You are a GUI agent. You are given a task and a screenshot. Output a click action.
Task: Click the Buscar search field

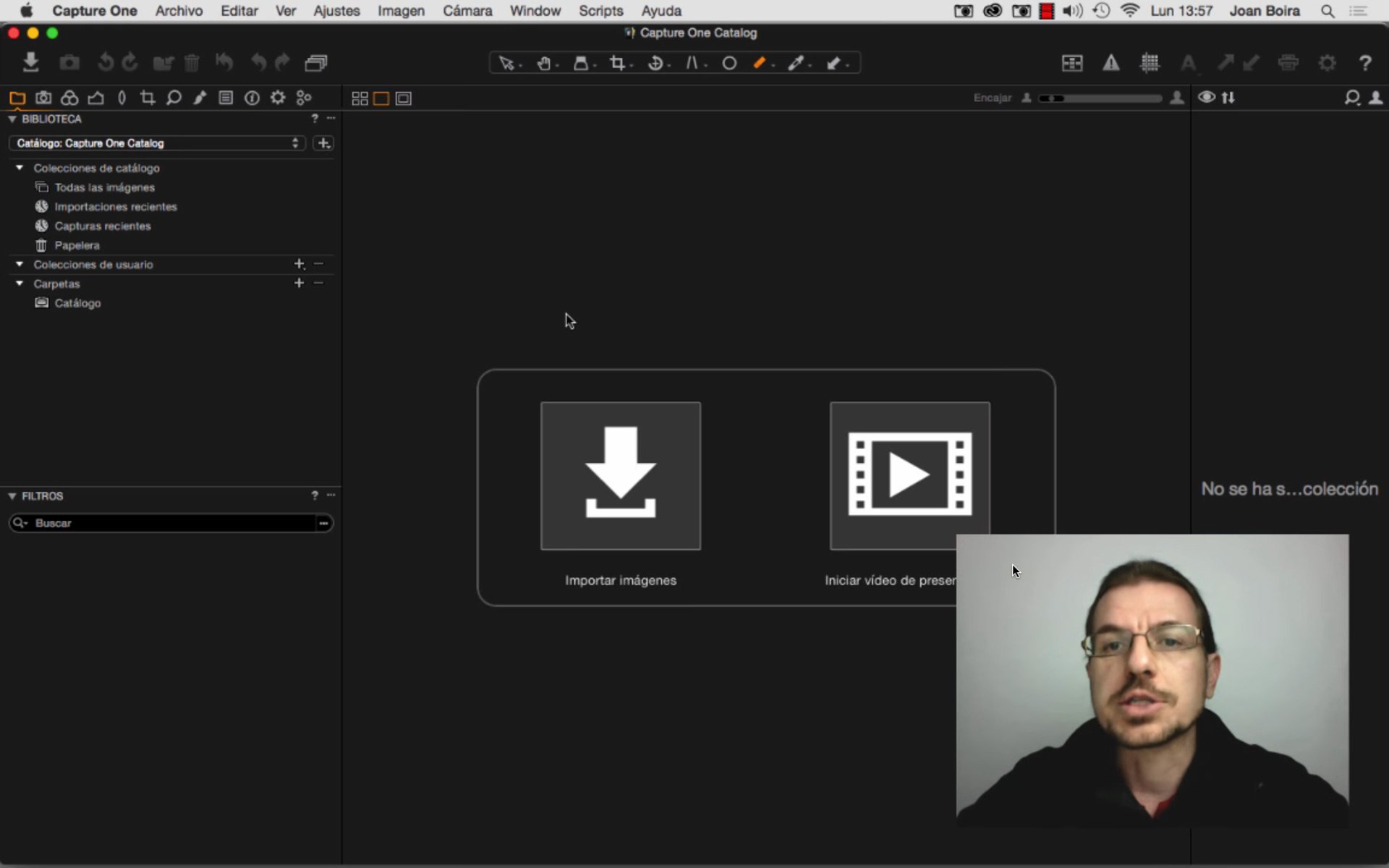pyautogui.click(x=171, y=523)
